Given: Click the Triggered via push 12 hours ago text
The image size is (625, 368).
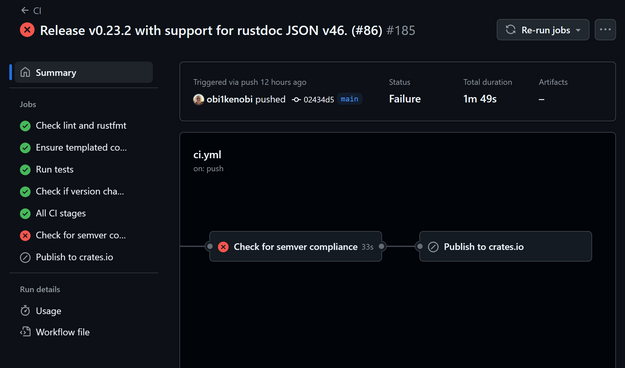Looking at the screenshot, I should 250,82.
